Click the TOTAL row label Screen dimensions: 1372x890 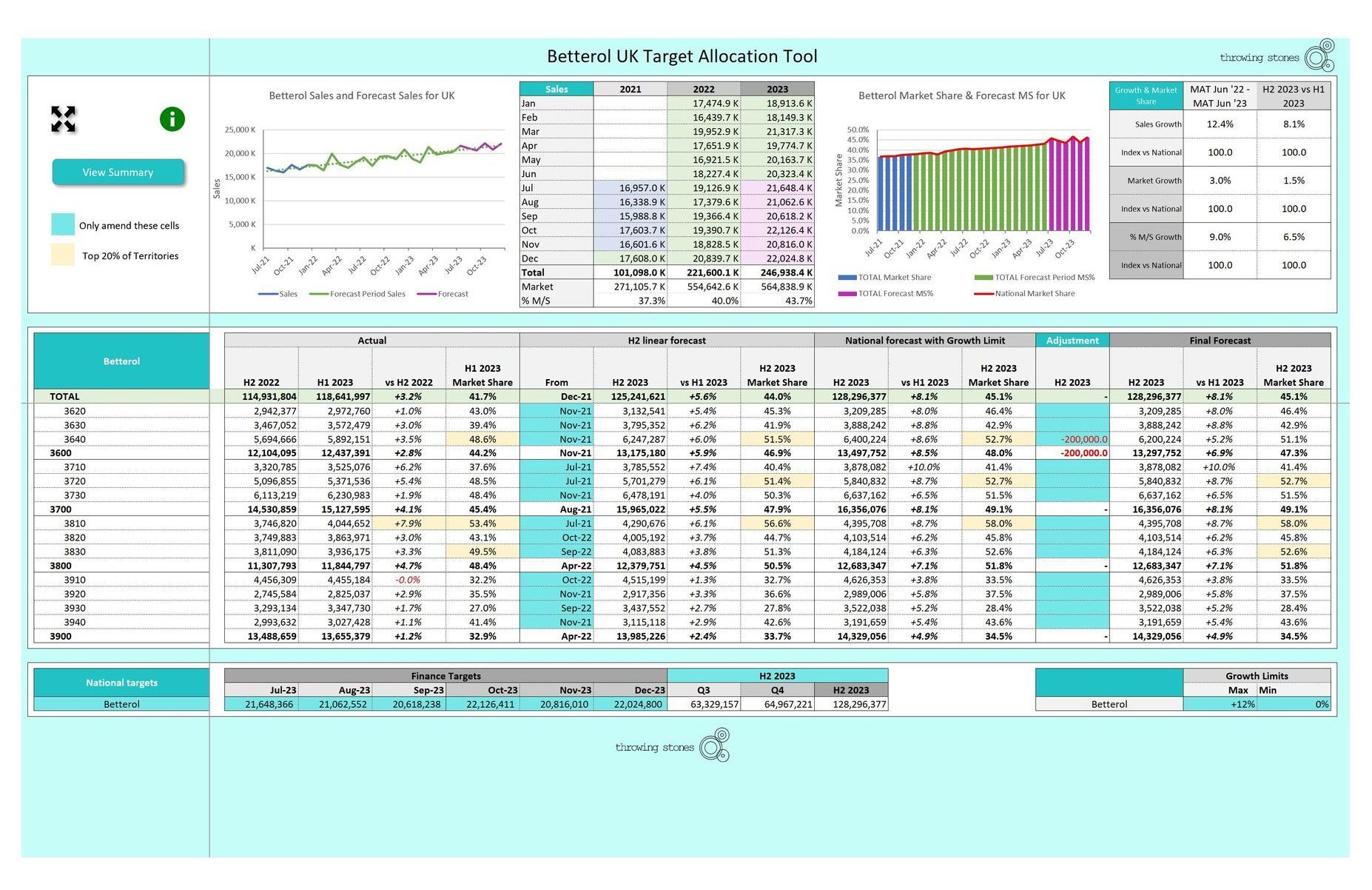click(64, 397)
